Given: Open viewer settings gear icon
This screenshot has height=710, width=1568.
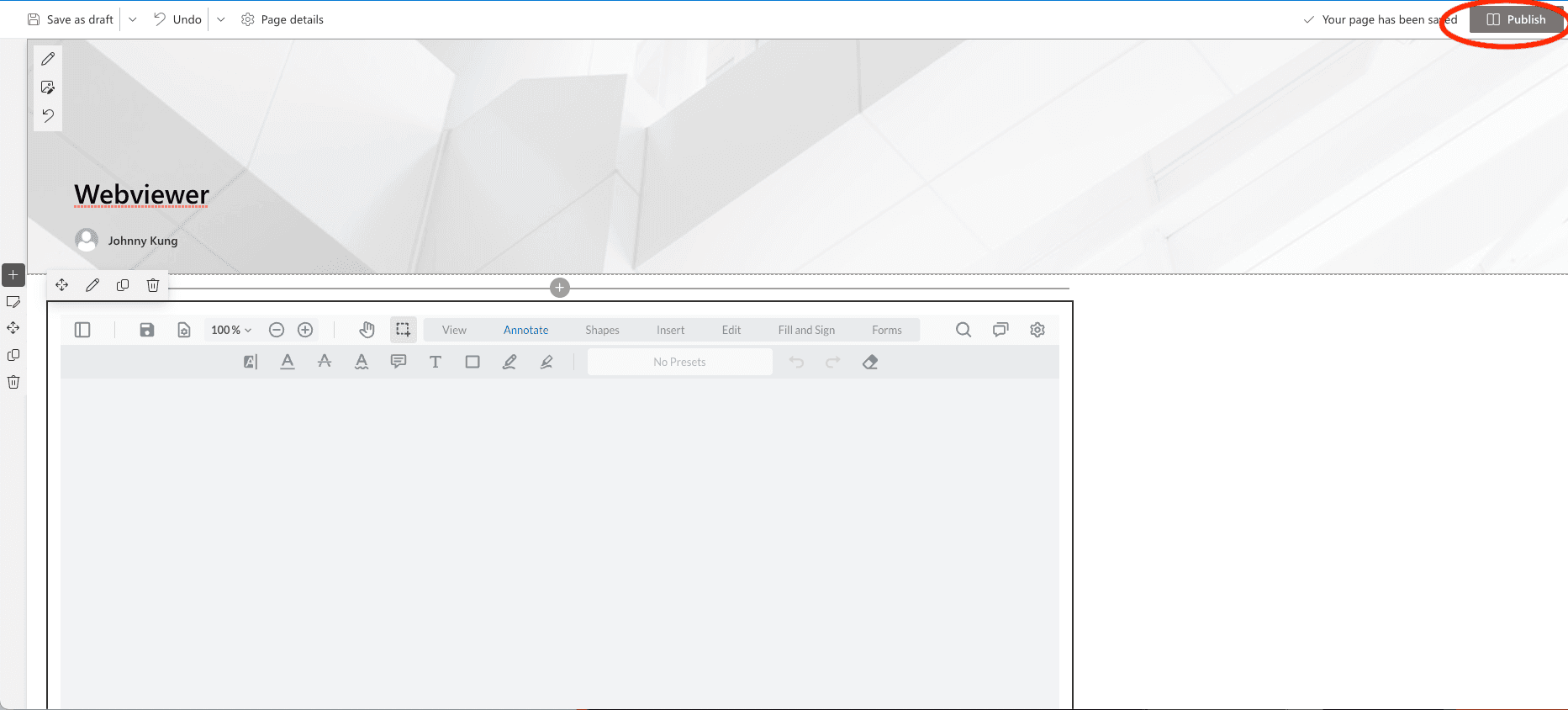Looking at the screenshot, I should pos(1037,330).
